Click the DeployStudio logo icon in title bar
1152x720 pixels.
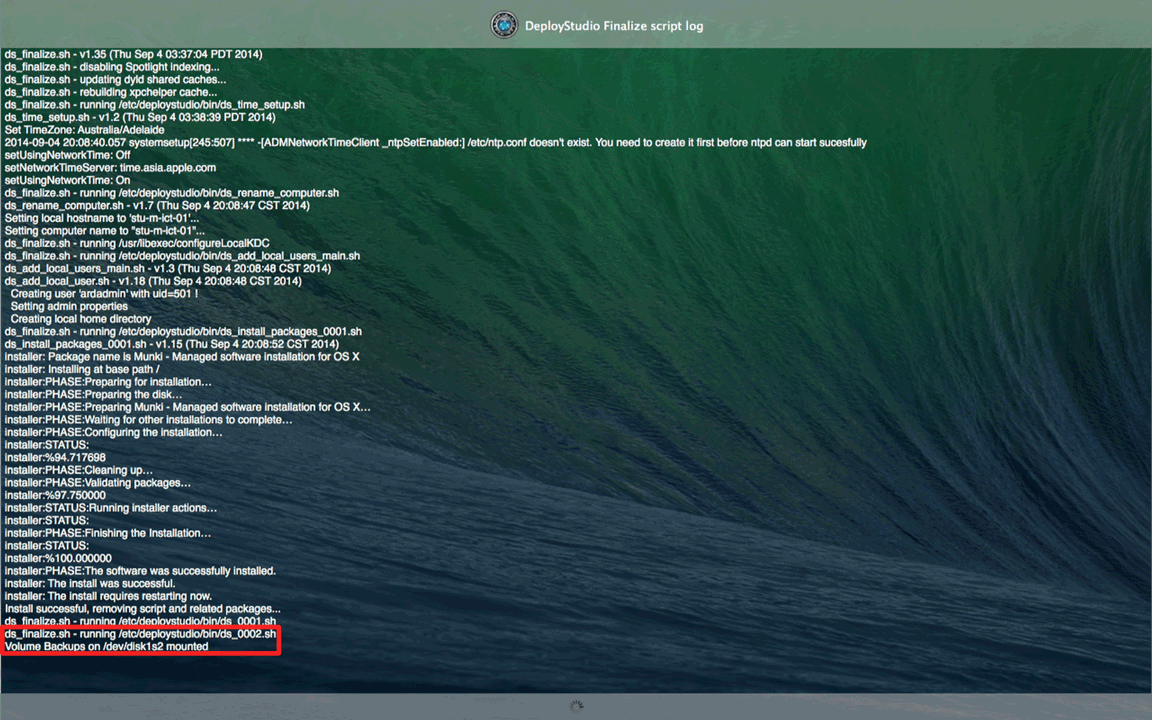(x=504, y=26)
